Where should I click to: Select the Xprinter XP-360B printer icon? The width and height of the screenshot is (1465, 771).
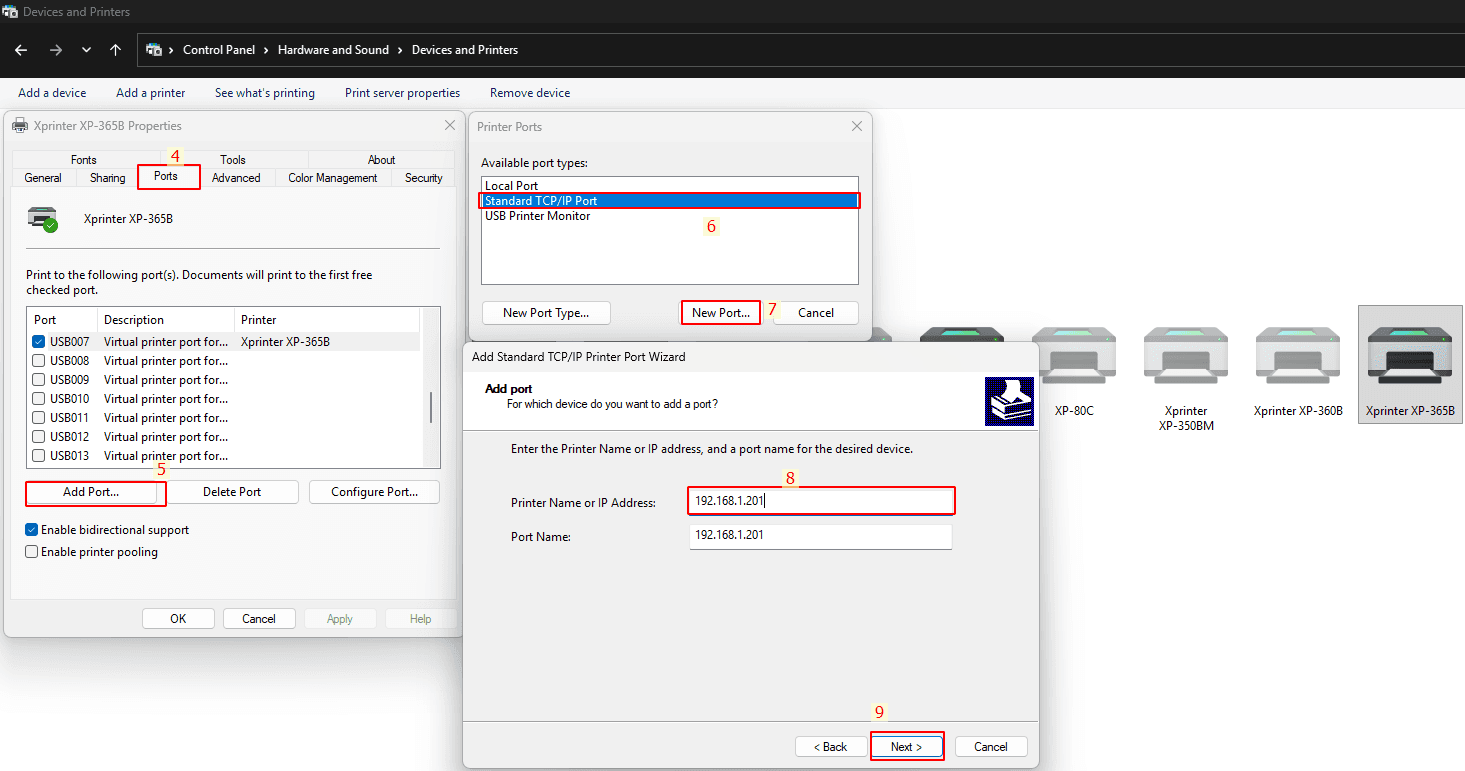[1298, 372]
